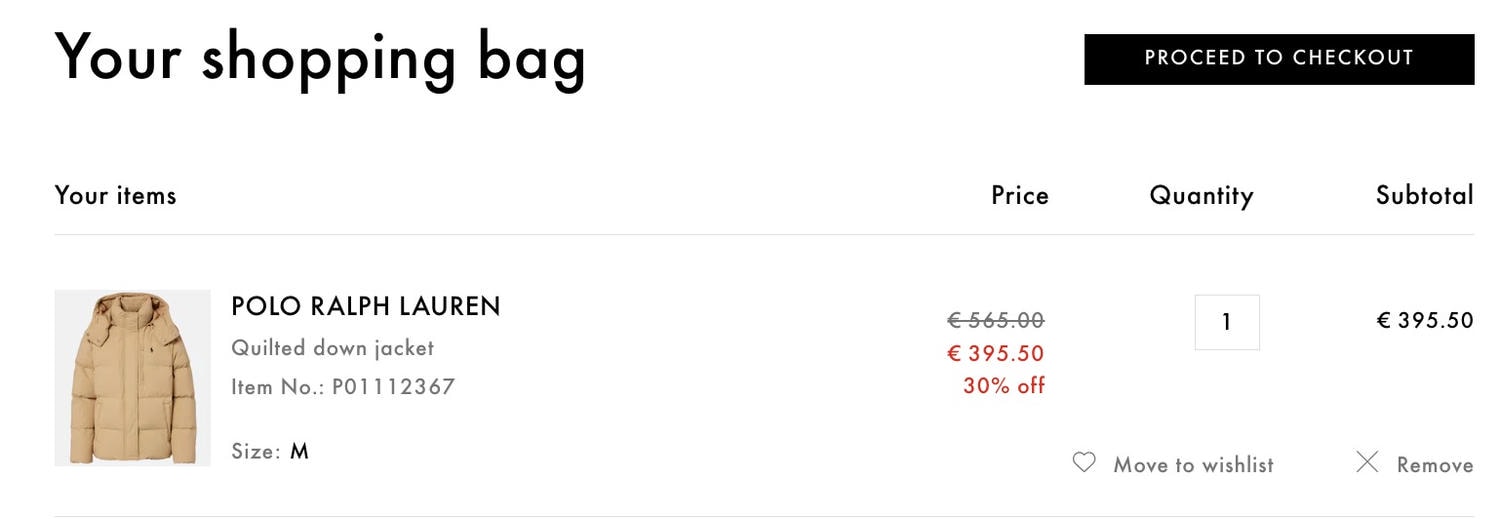Click the 30% off discount label

pyautogui.click(x=1004, y=386)
